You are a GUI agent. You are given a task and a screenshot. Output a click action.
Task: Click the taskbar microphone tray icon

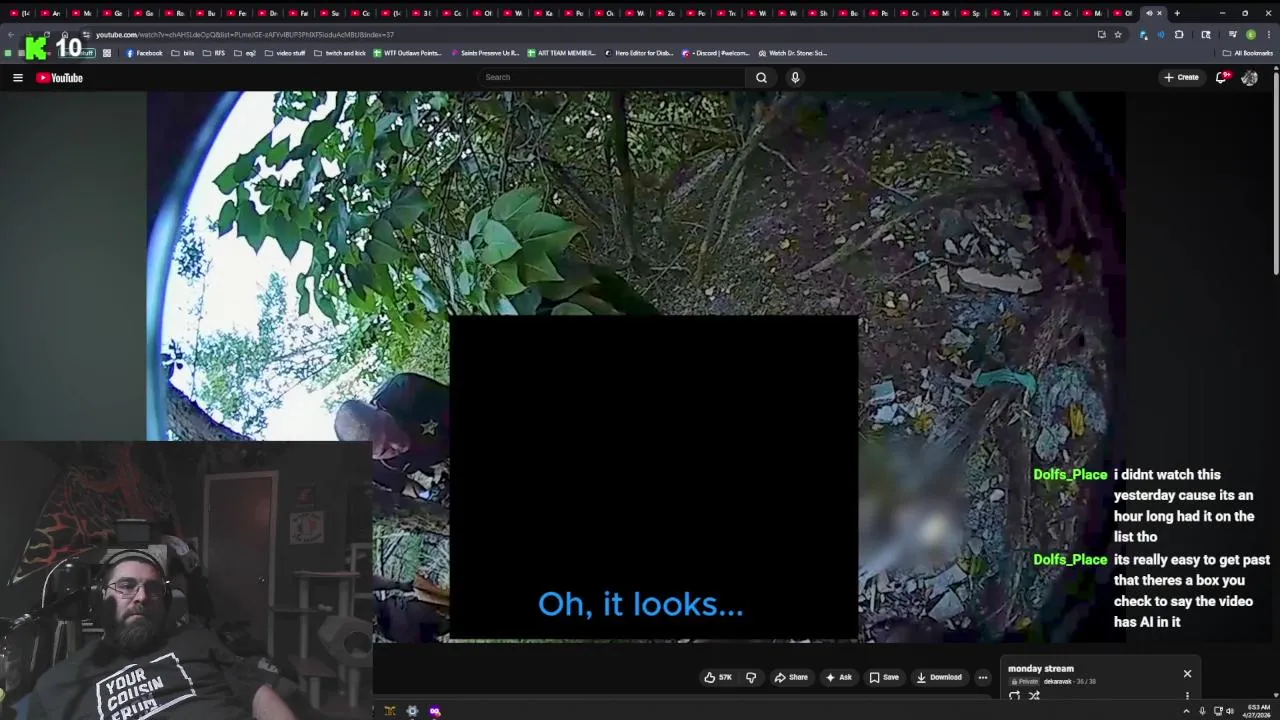point(1203,711)
